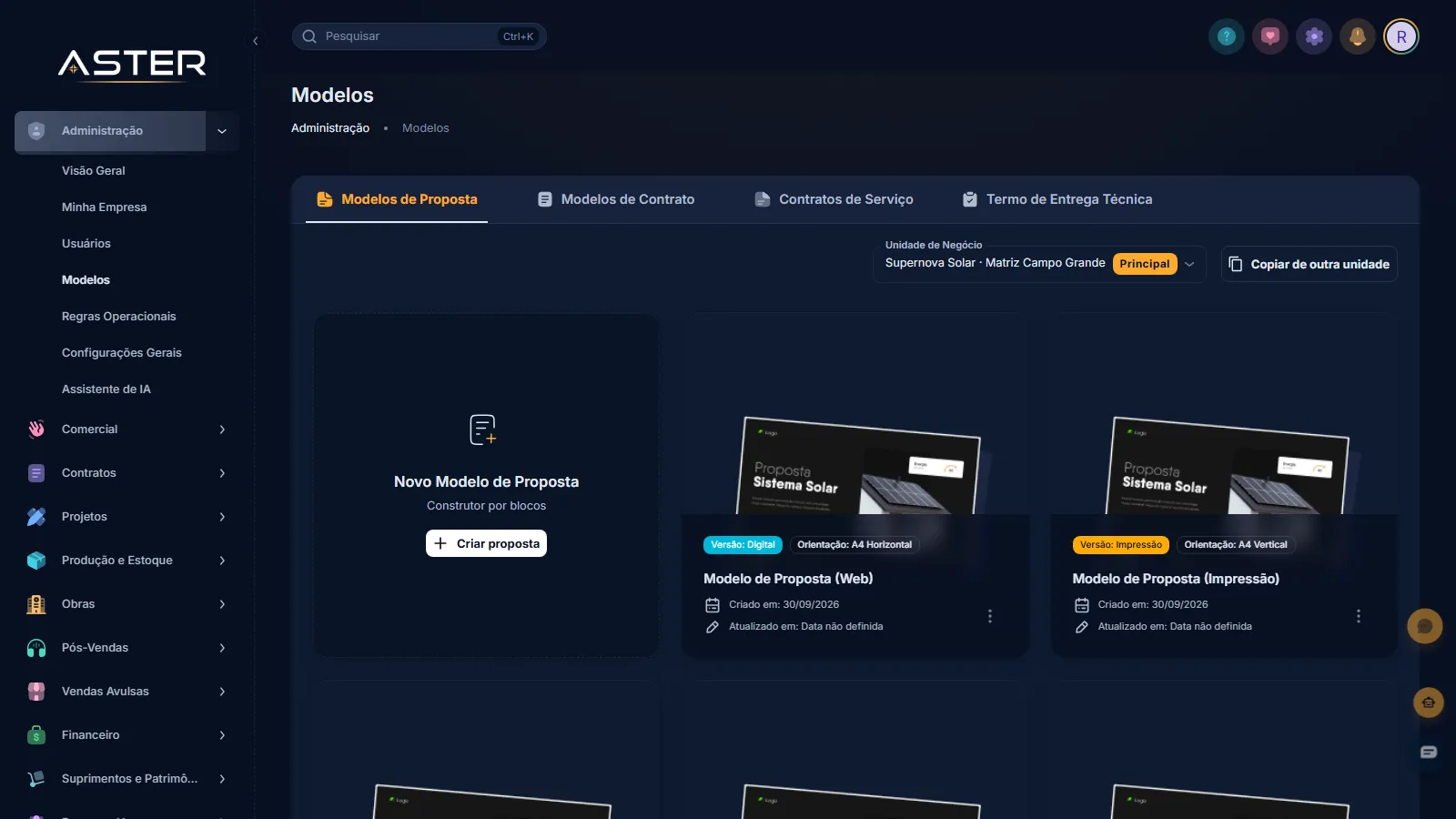The height and width of the screenshot is (819, 1456).
Task: Click the pink heart feedback icon
Action: (1270, 36)
